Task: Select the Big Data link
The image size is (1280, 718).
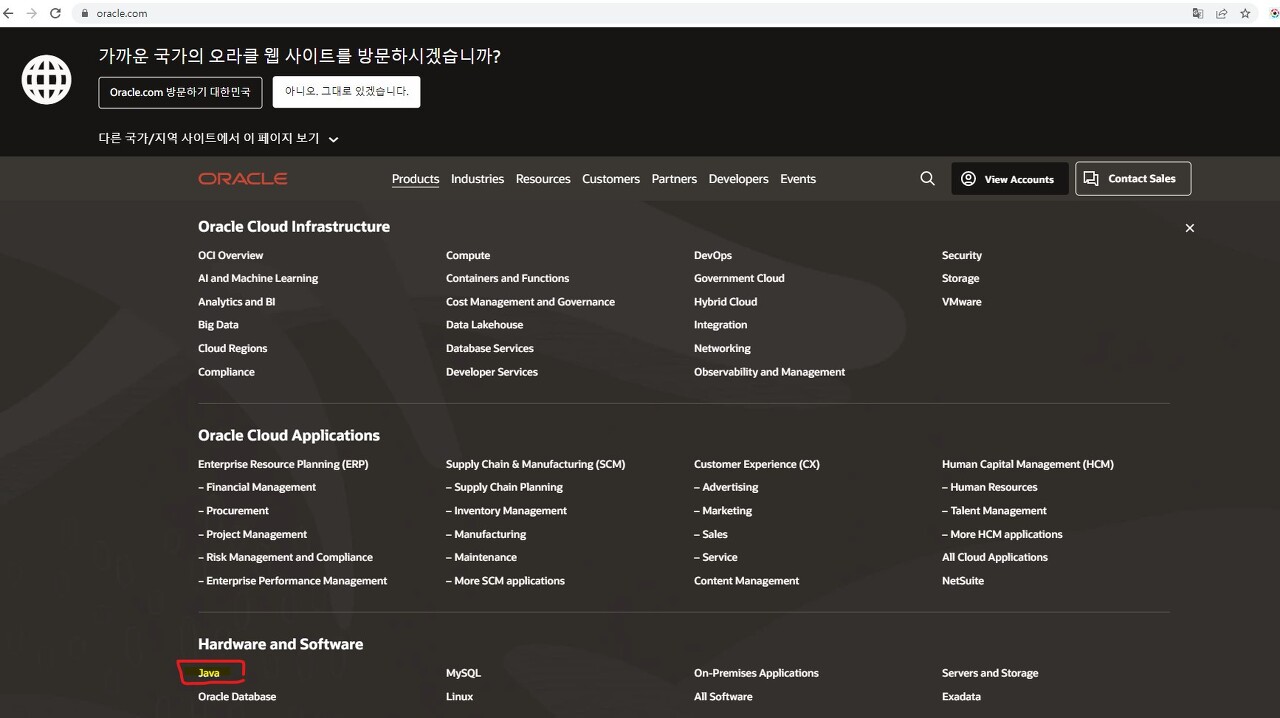Action: coord(218,325)
